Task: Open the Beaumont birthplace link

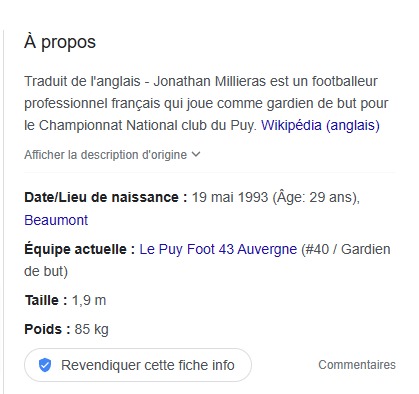Action: coord(56,220)
